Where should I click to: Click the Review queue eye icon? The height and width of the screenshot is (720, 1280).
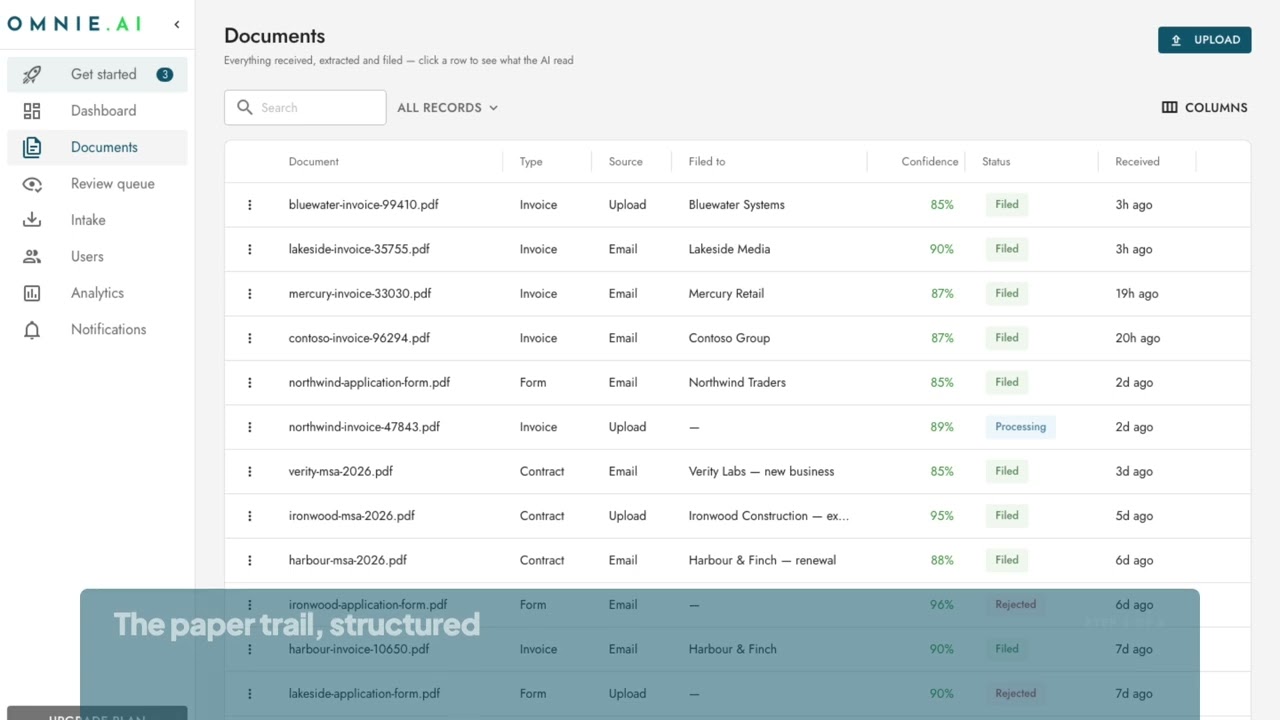click(x=32, y=184)
